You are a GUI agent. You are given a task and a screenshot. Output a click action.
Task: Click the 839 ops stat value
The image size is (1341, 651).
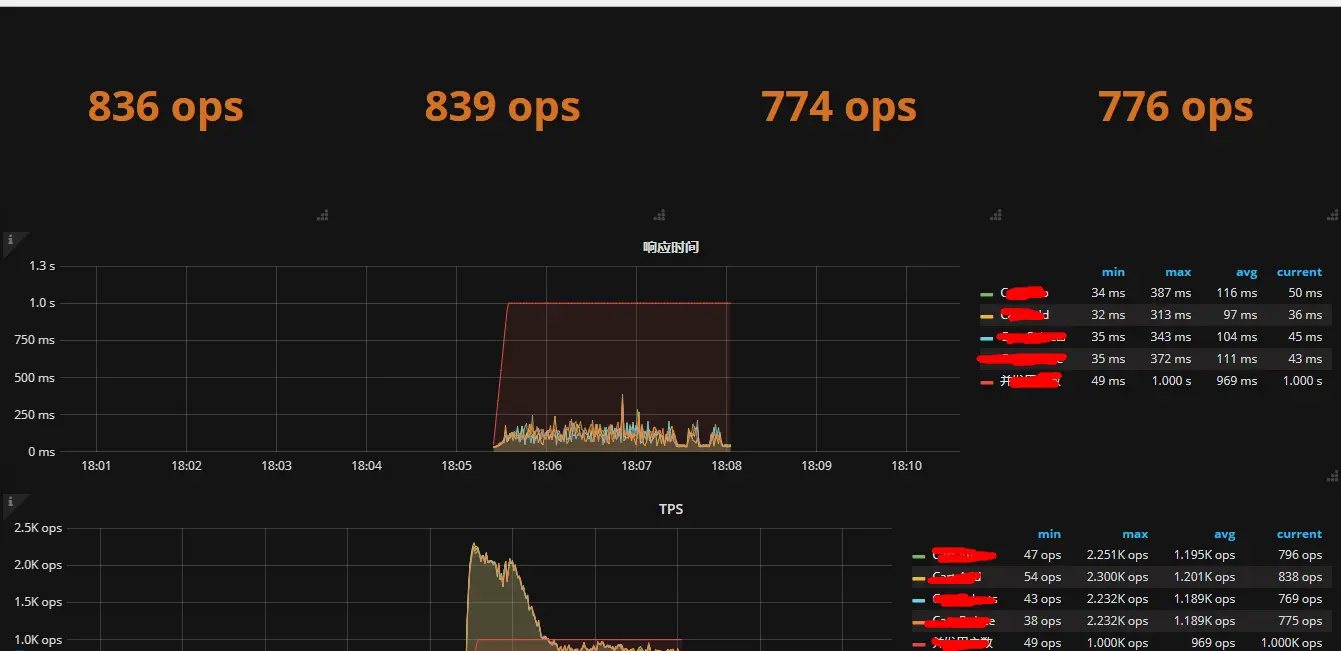[502, 106]
